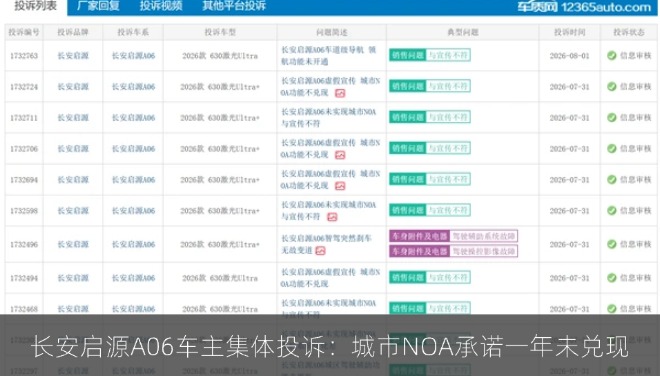Select complaint number 1732724
The image size is (660, 376).
pyautogui.click(x=24, y=87)
